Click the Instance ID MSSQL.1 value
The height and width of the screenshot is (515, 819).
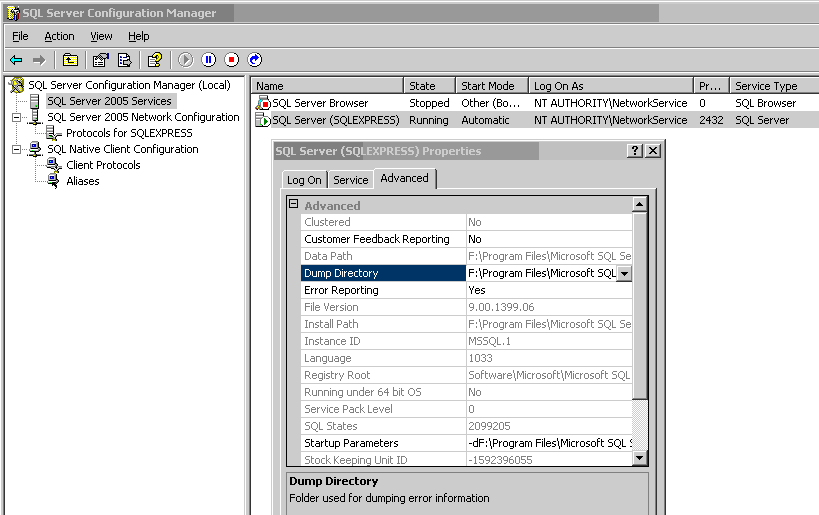pos(489,341)
